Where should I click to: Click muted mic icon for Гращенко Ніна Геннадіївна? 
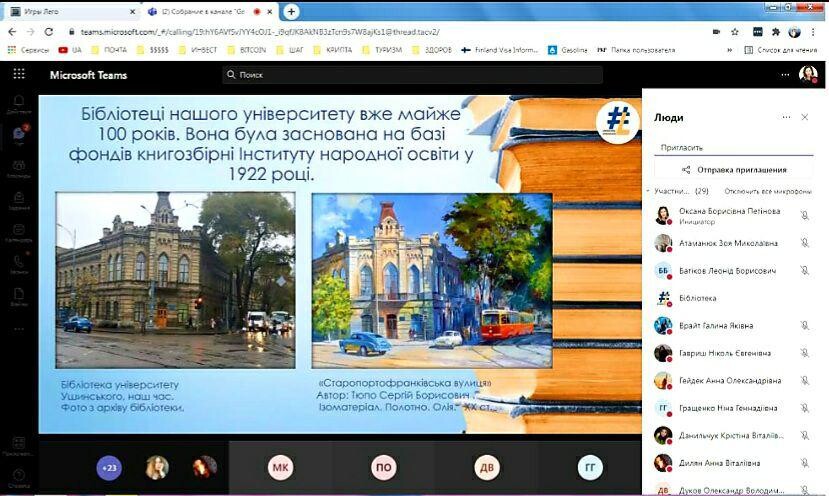pos(804,408)
